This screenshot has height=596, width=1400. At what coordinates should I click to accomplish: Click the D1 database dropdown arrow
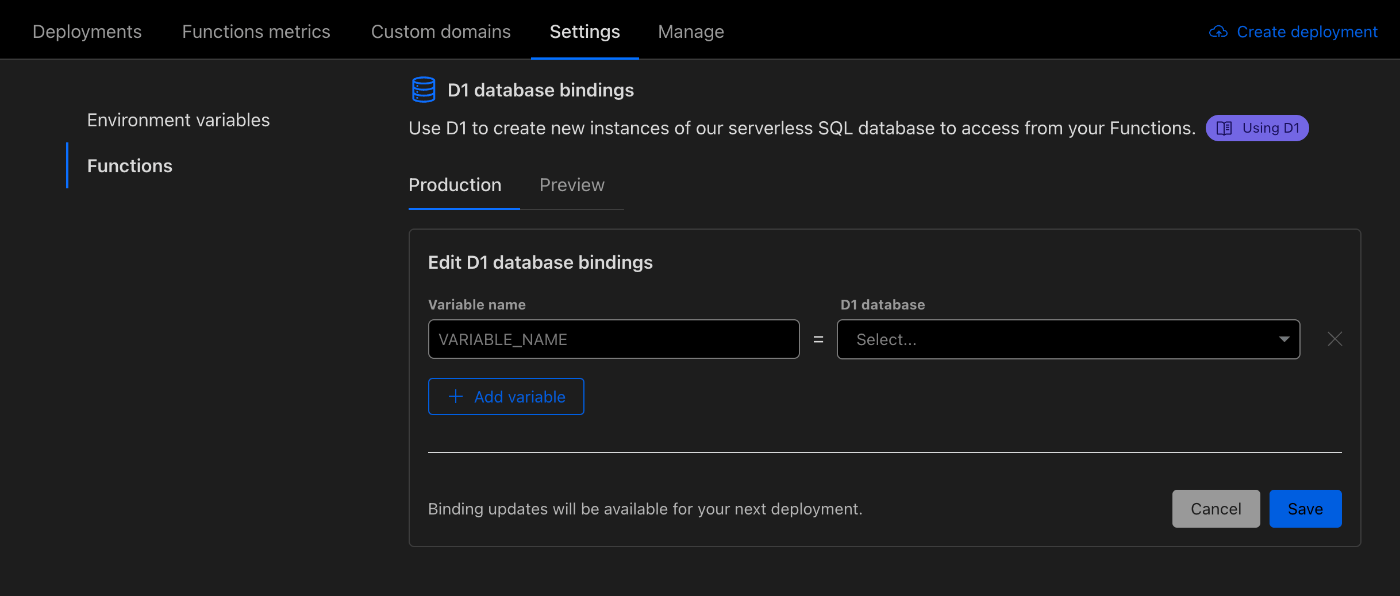pyautogui.click(x=1284, y=340)
